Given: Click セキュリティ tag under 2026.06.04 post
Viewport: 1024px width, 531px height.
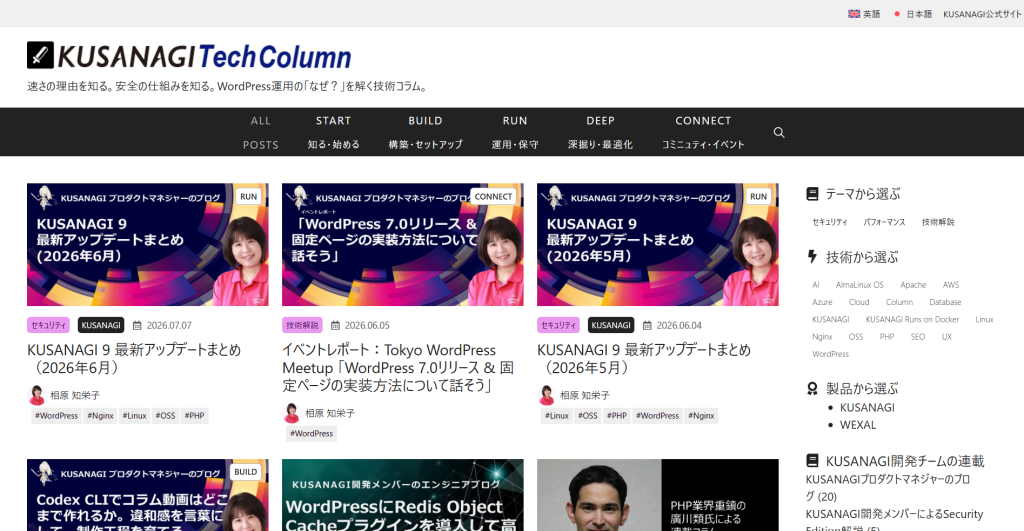Looking at the screenshot, I should coord(558,325).
